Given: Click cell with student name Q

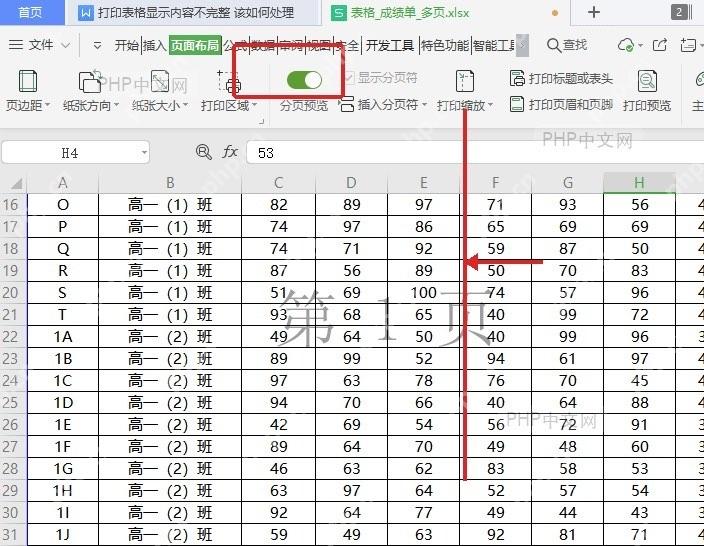Looking at the screenshot, I should click(63, 249).
